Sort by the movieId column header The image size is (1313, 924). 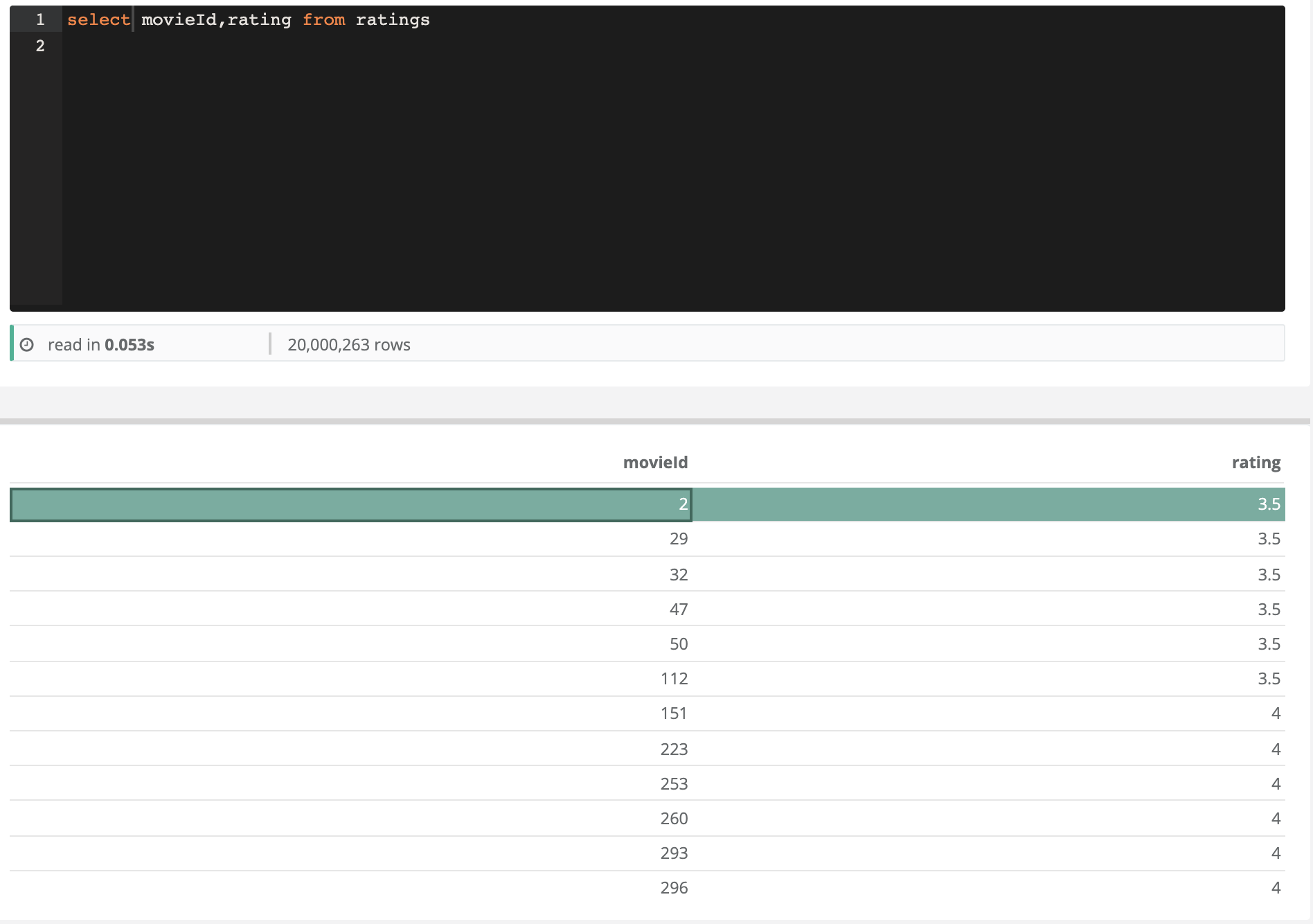(654, 463)
